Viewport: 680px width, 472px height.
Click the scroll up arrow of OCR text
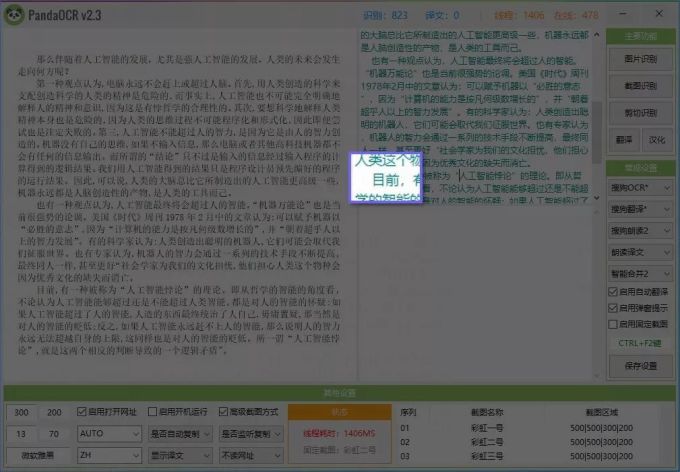[597, 34]
